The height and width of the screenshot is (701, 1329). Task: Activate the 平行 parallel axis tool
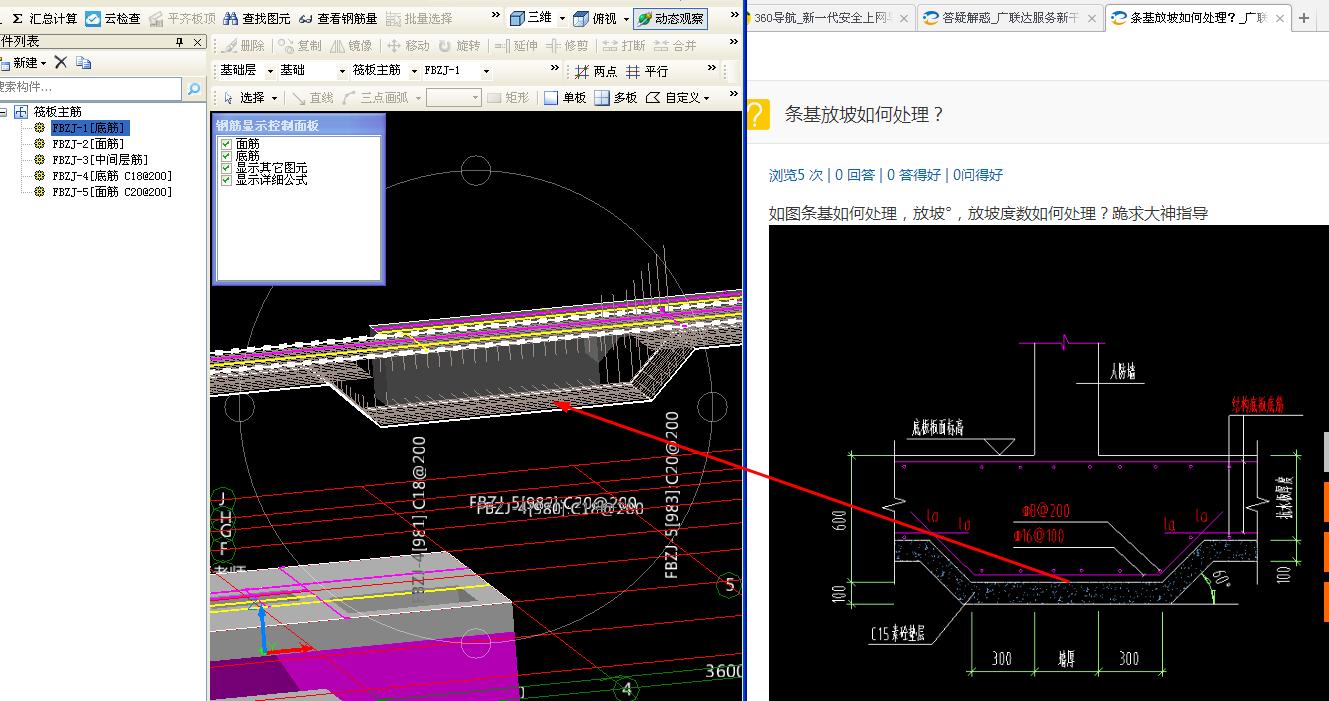pos(647,72)
